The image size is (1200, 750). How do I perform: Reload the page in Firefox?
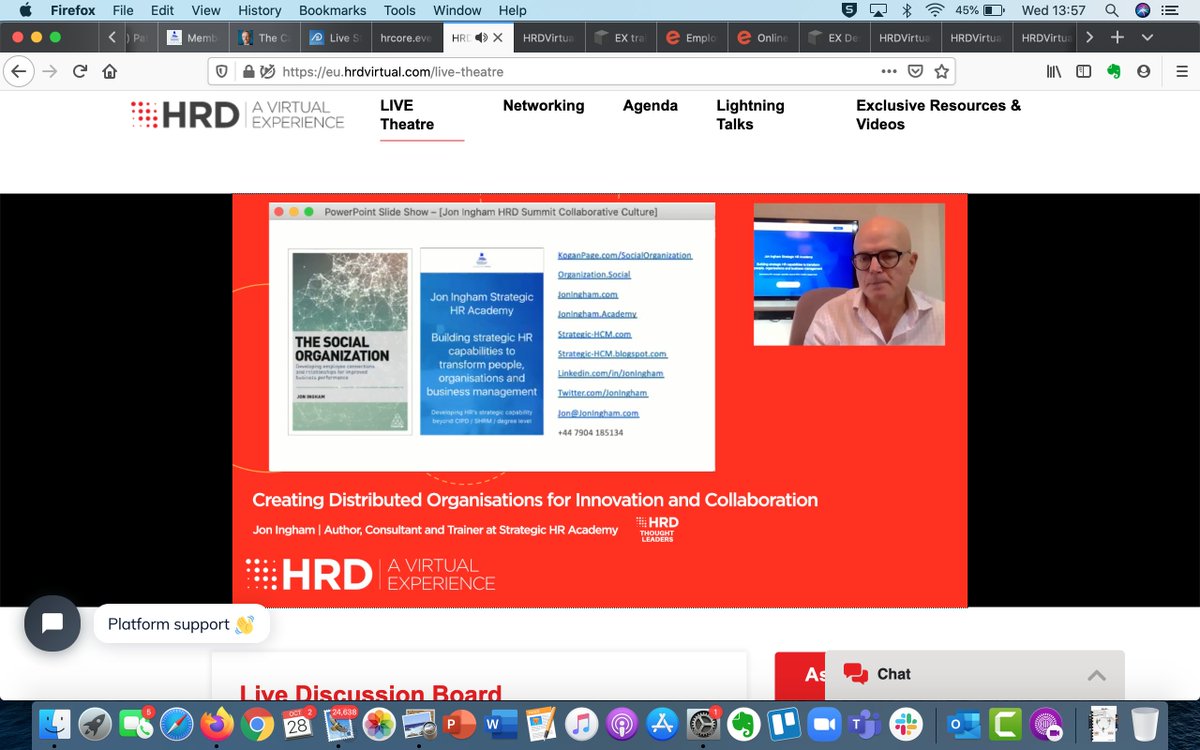coord(80,72)
